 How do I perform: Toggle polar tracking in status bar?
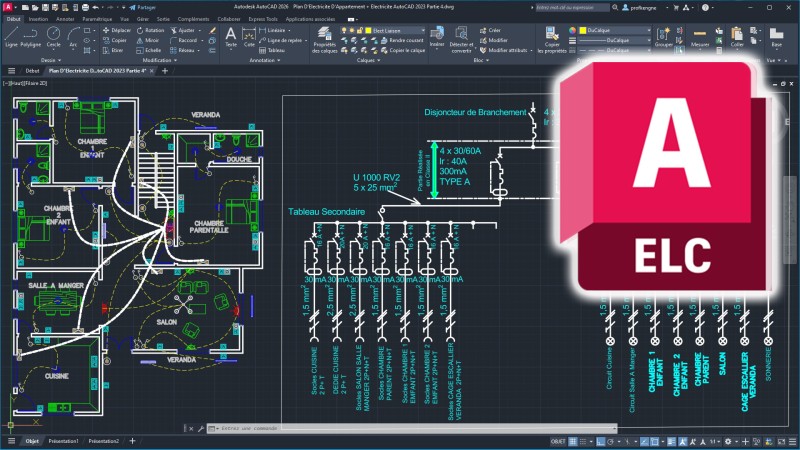point(610,441)
